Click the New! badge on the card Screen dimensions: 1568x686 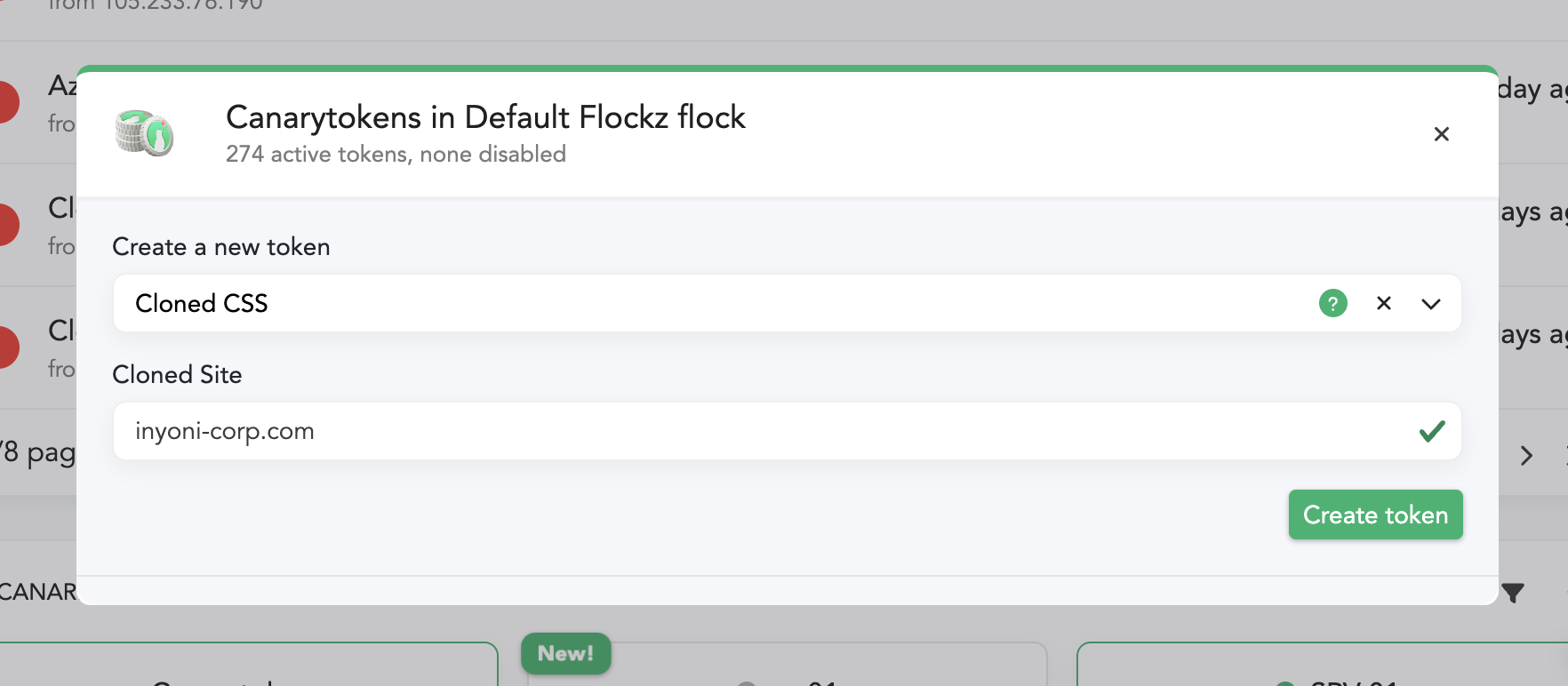(x=565, y=654)
